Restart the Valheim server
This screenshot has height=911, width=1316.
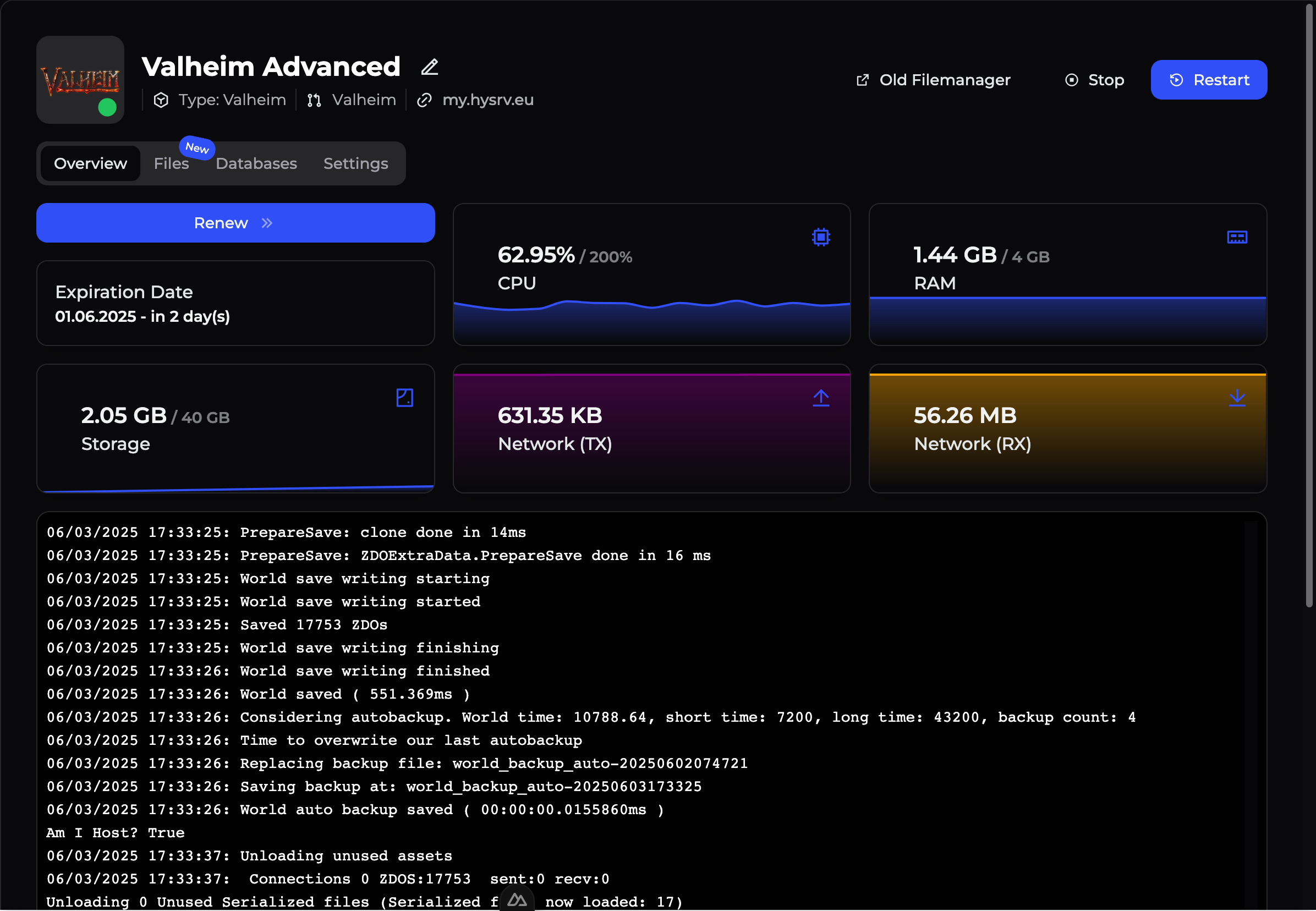[x=1208, y=80]
